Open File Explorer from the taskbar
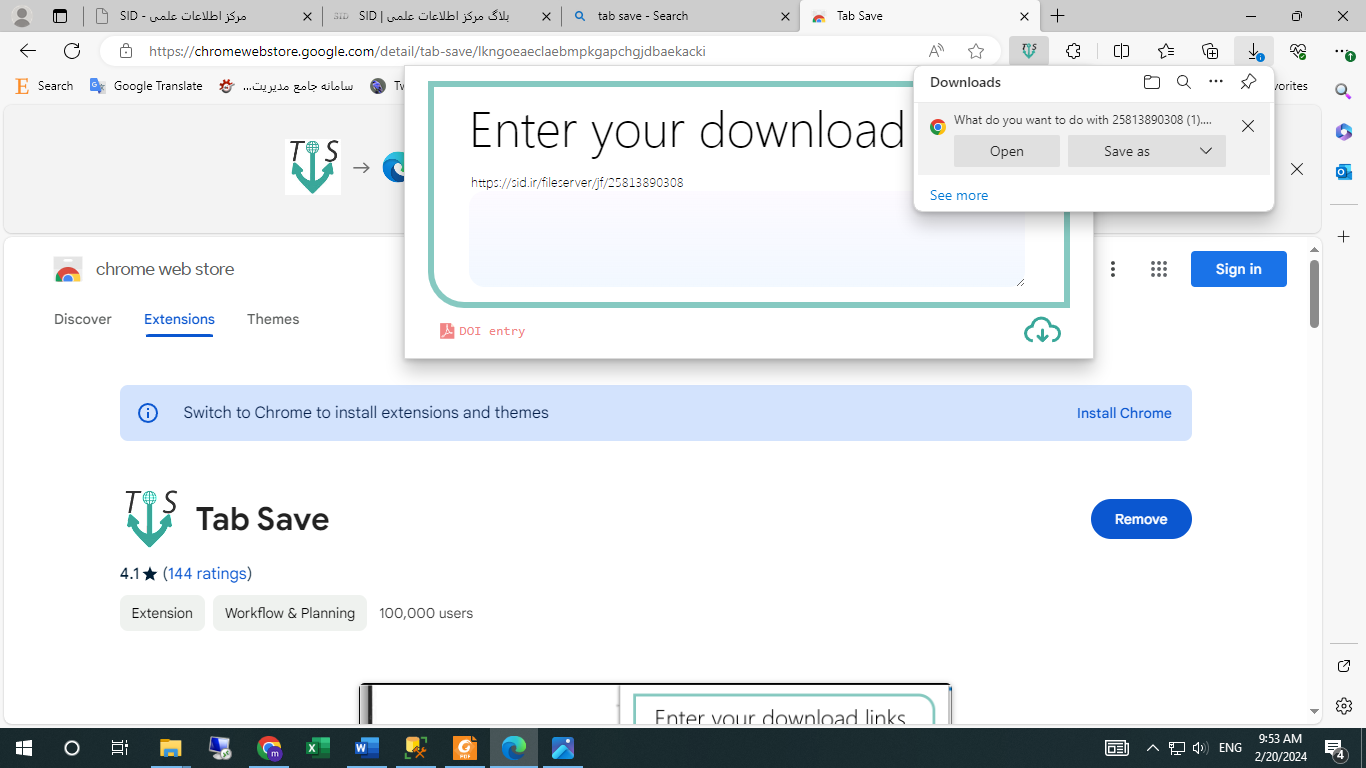The image size is (1366, 768). click(x=171, y=748)
